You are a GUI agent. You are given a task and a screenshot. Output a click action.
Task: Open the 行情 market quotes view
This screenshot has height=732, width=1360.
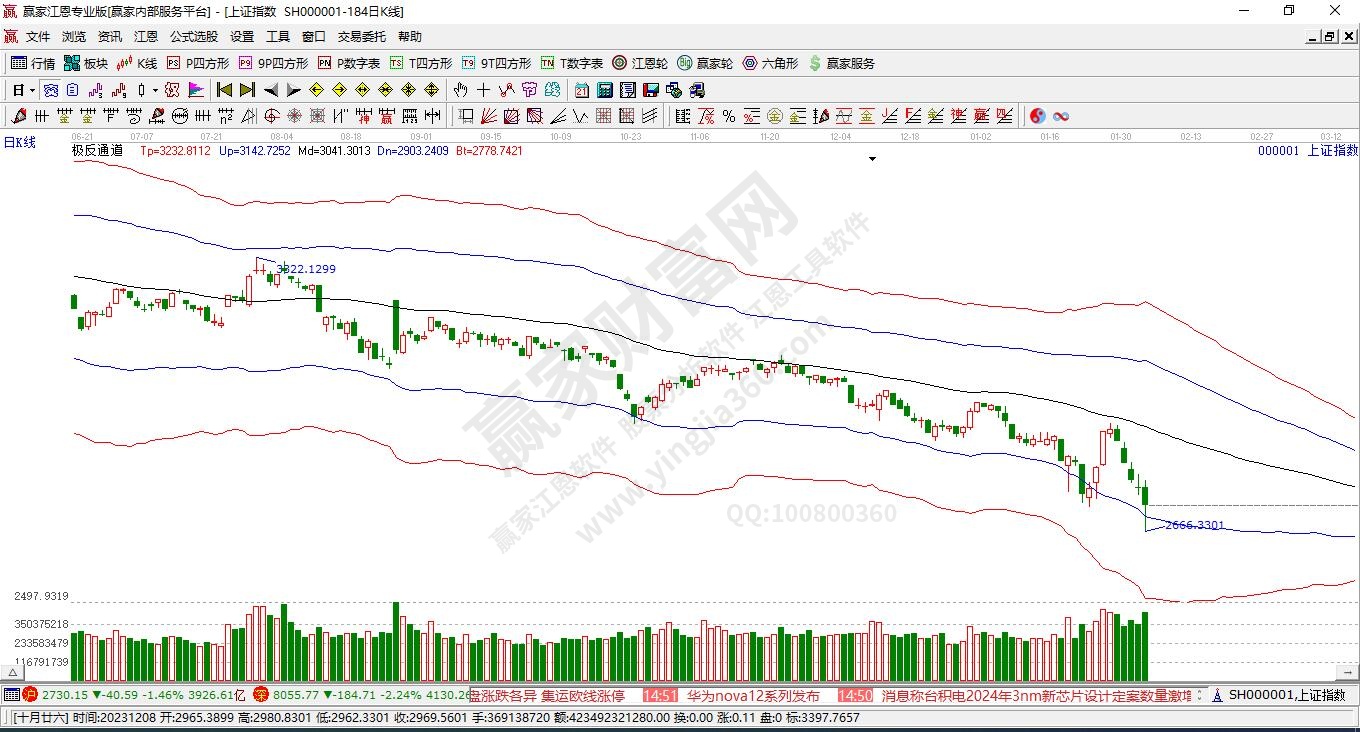pos(33,63)
